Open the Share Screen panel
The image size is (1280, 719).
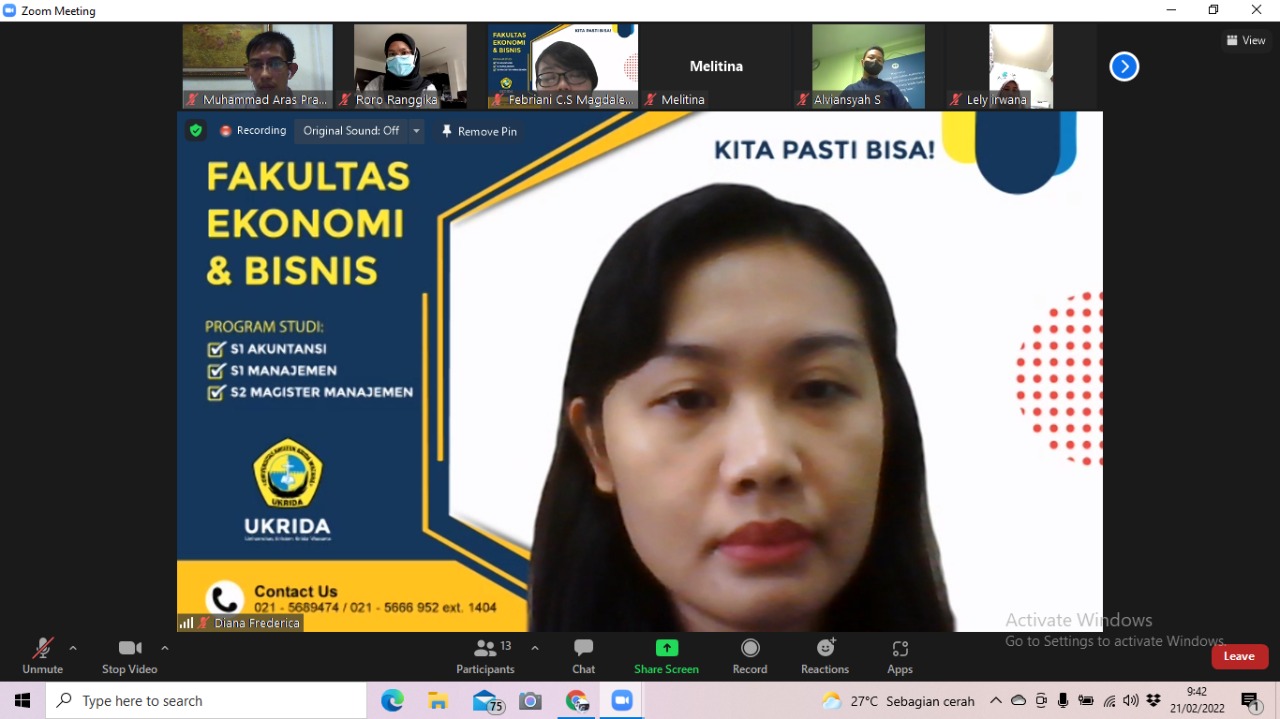coord(666,655)
